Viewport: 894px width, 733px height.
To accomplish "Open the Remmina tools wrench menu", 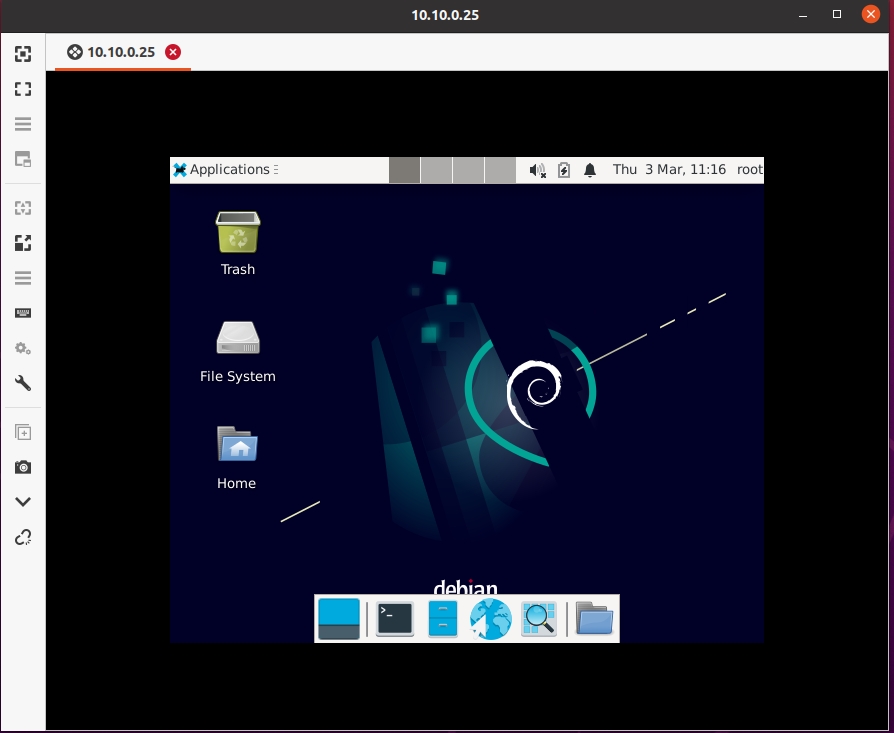I will click(23, 383).
